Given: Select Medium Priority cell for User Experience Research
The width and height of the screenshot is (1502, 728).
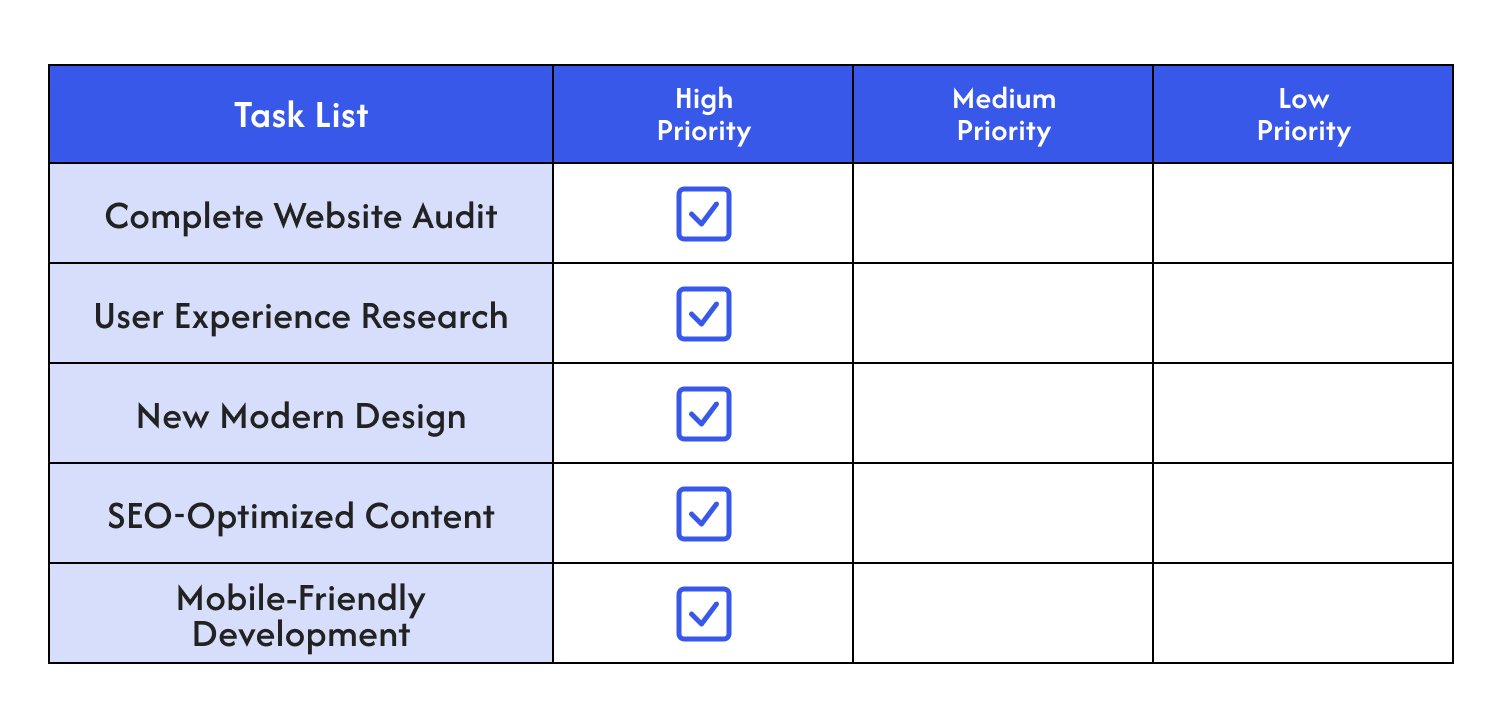Looking at the screenshot, I should pyautogui.click(x=1003, y=313).
